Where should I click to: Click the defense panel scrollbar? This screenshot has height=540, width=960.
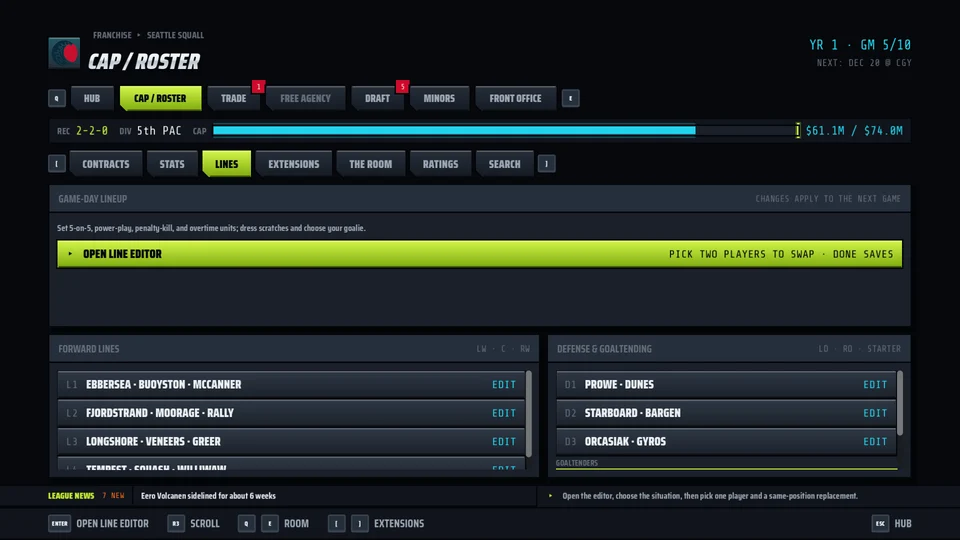900,403
